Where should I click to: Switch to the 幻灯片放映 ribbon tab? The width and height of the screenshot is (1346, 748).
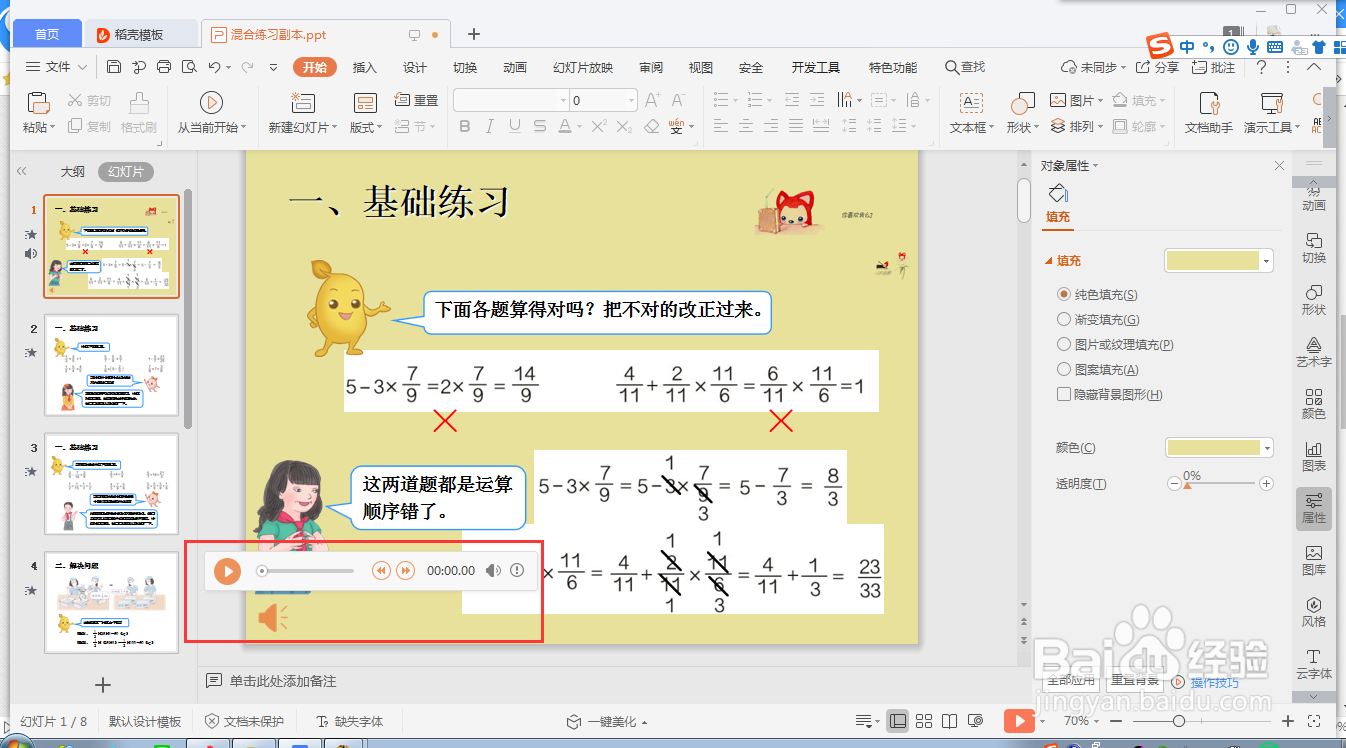(584, 67)
